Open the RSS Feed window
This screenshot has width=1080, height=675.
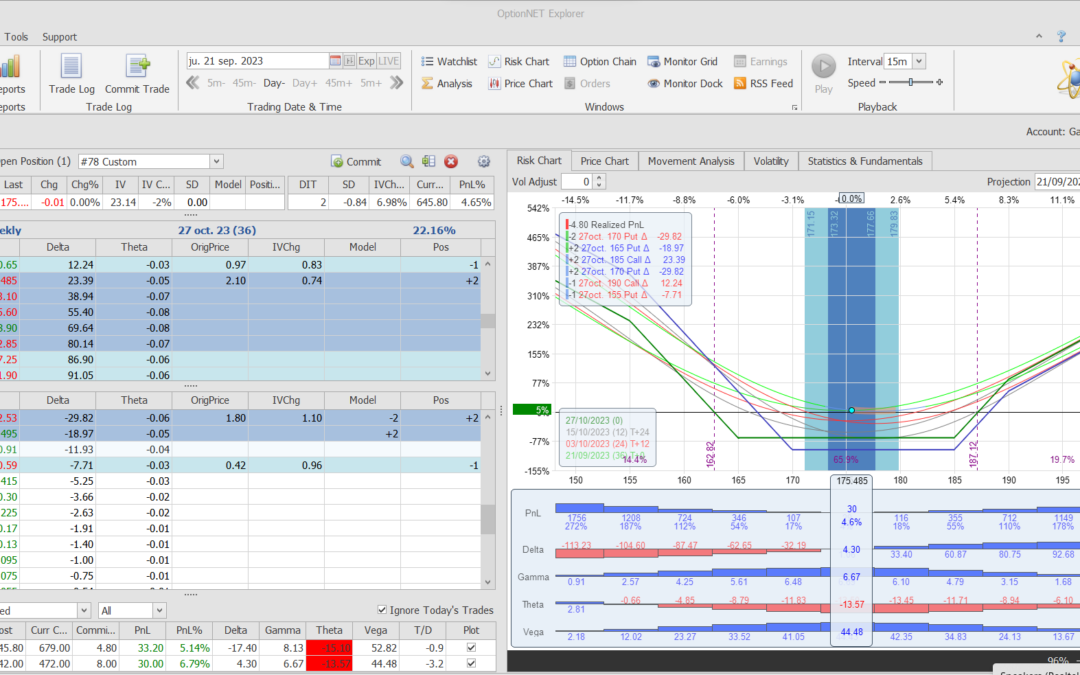763,84
